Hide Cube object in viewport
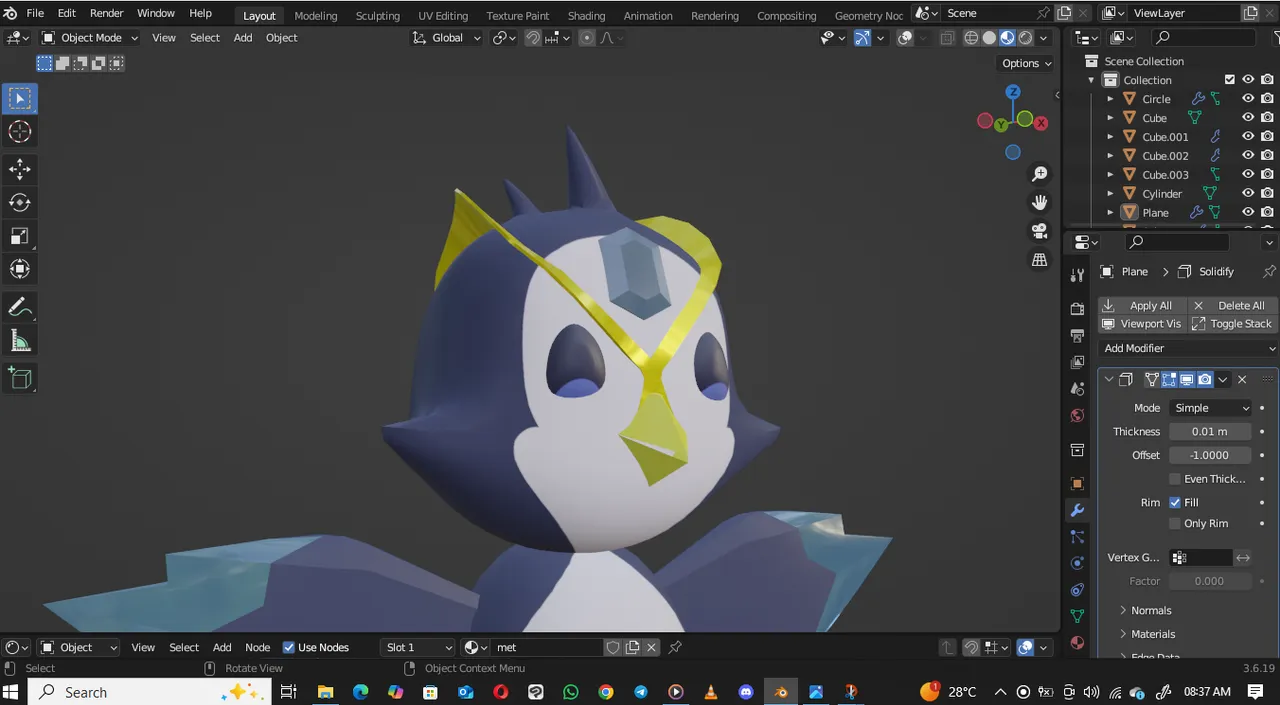The height and width of the screenshot is (705, 1280). (1248, 118)
